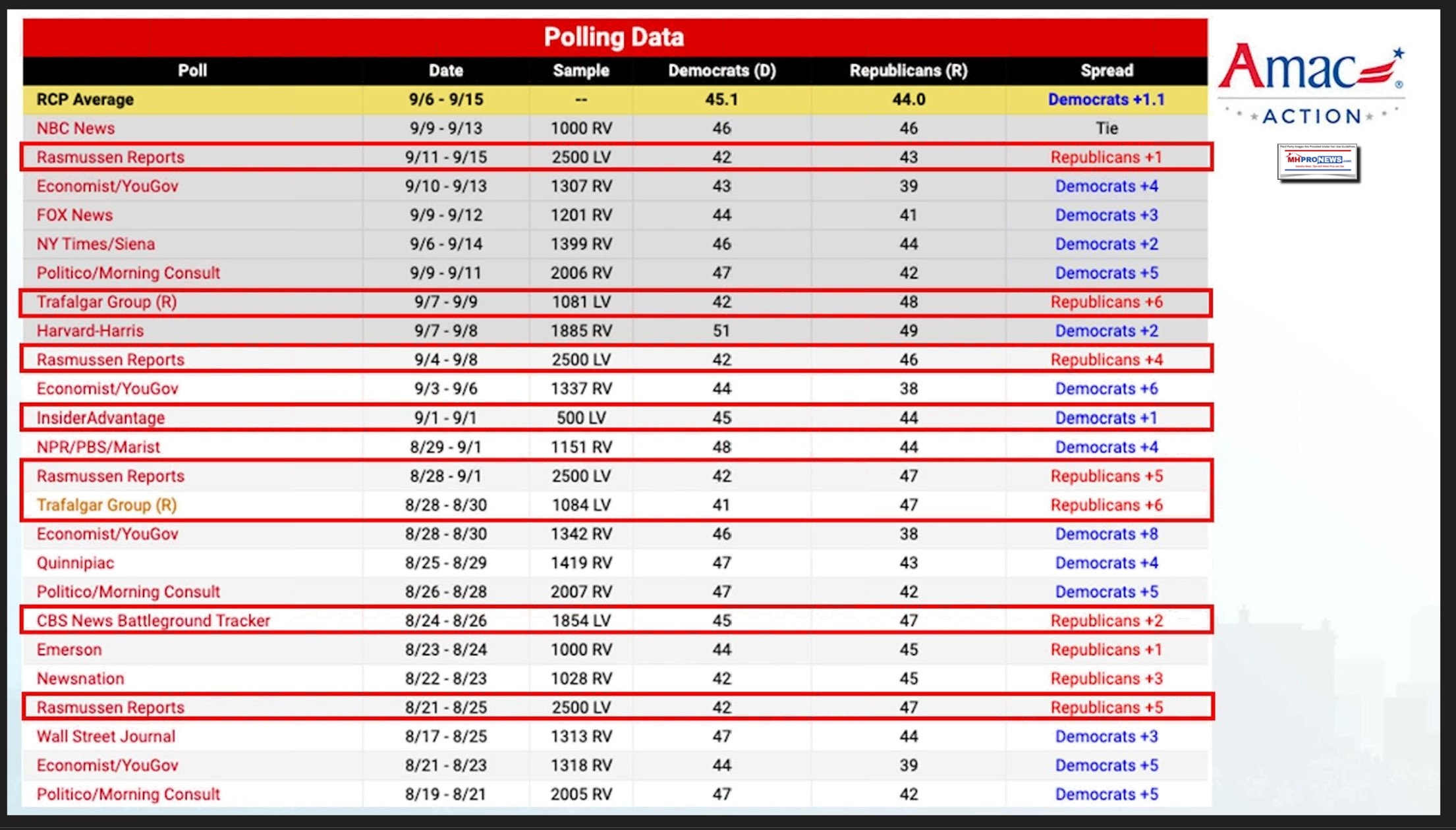Screen dimensions: 1456x830
Task: Open the NPR/PBS/Marist poll link
Action: [98, 447]
